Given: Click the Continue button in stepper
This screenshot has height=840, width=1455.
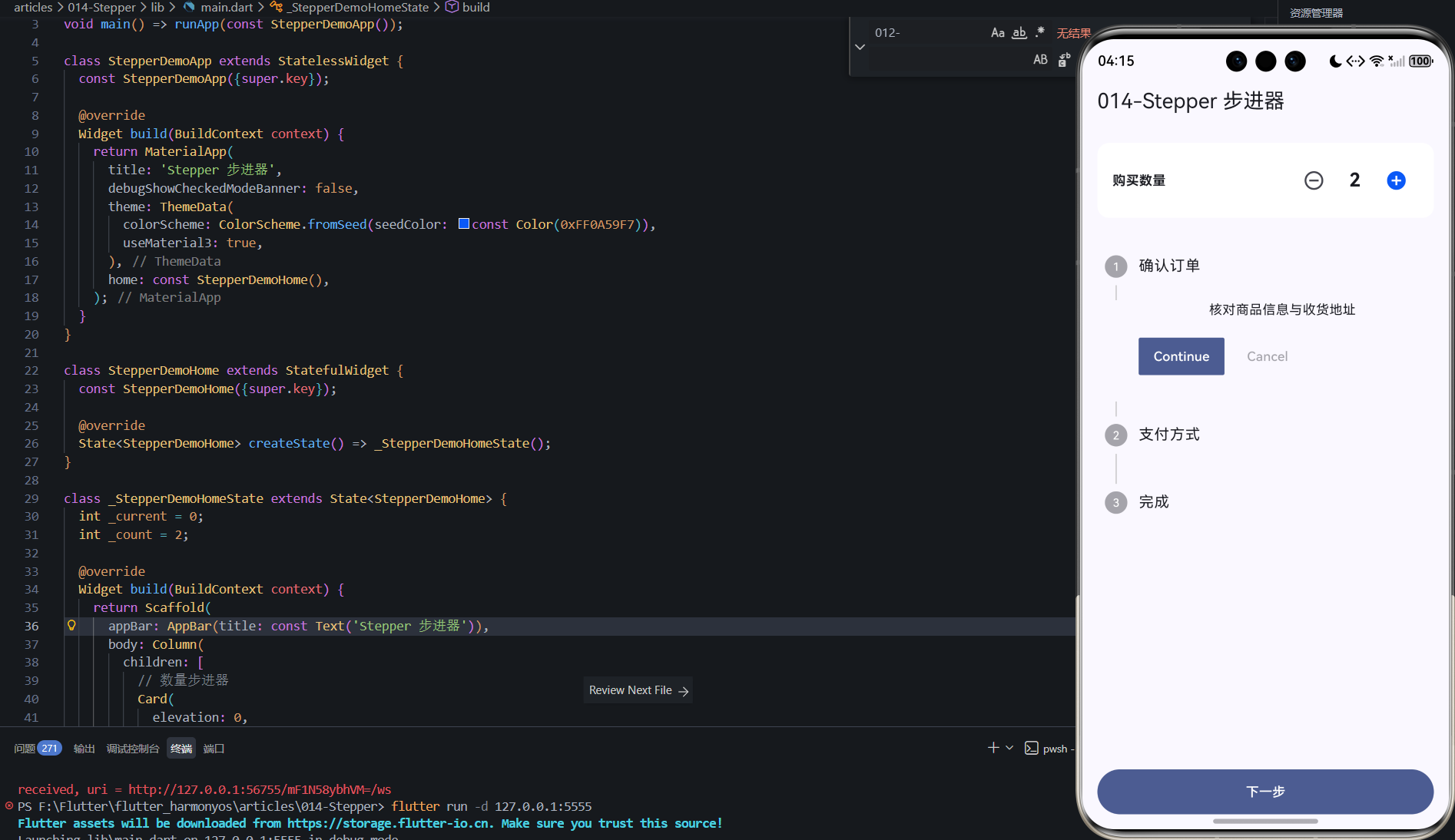Looking at the screenshot, I should tap(1181, 356).
